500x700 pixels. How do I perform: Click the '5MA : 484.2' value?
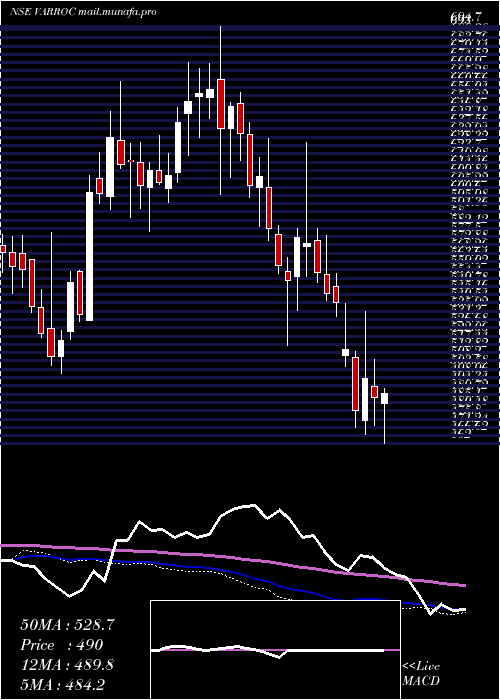(63, 684)
